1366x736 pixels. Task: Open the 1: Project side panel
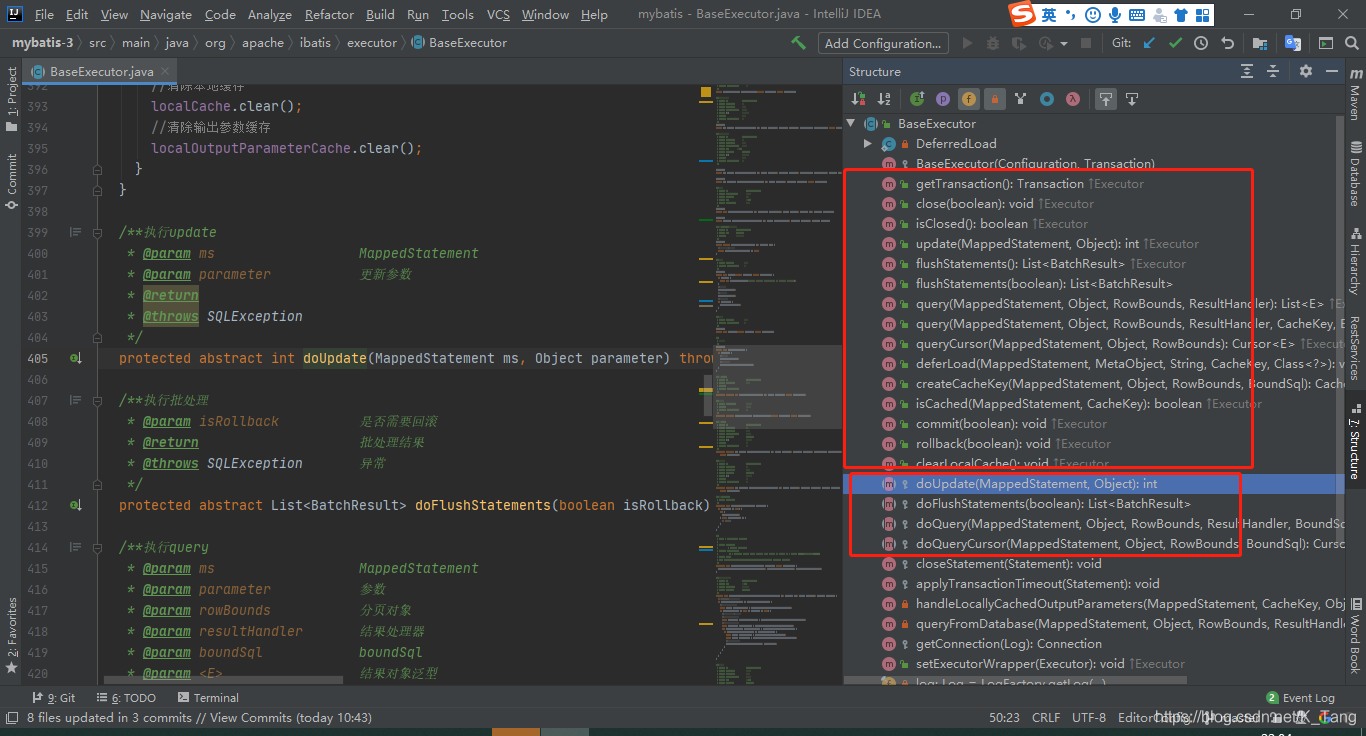[x=11, y=100]
